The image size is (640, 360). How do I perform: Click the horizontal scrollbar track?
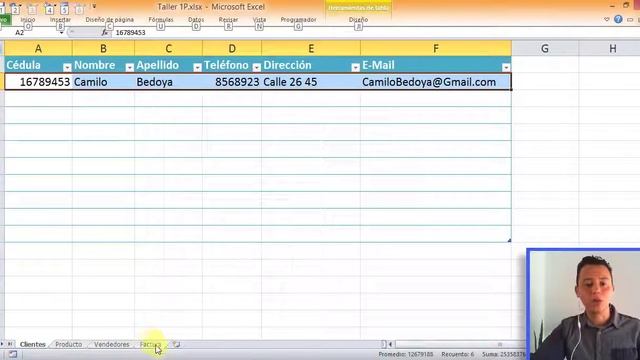(459, 344)
